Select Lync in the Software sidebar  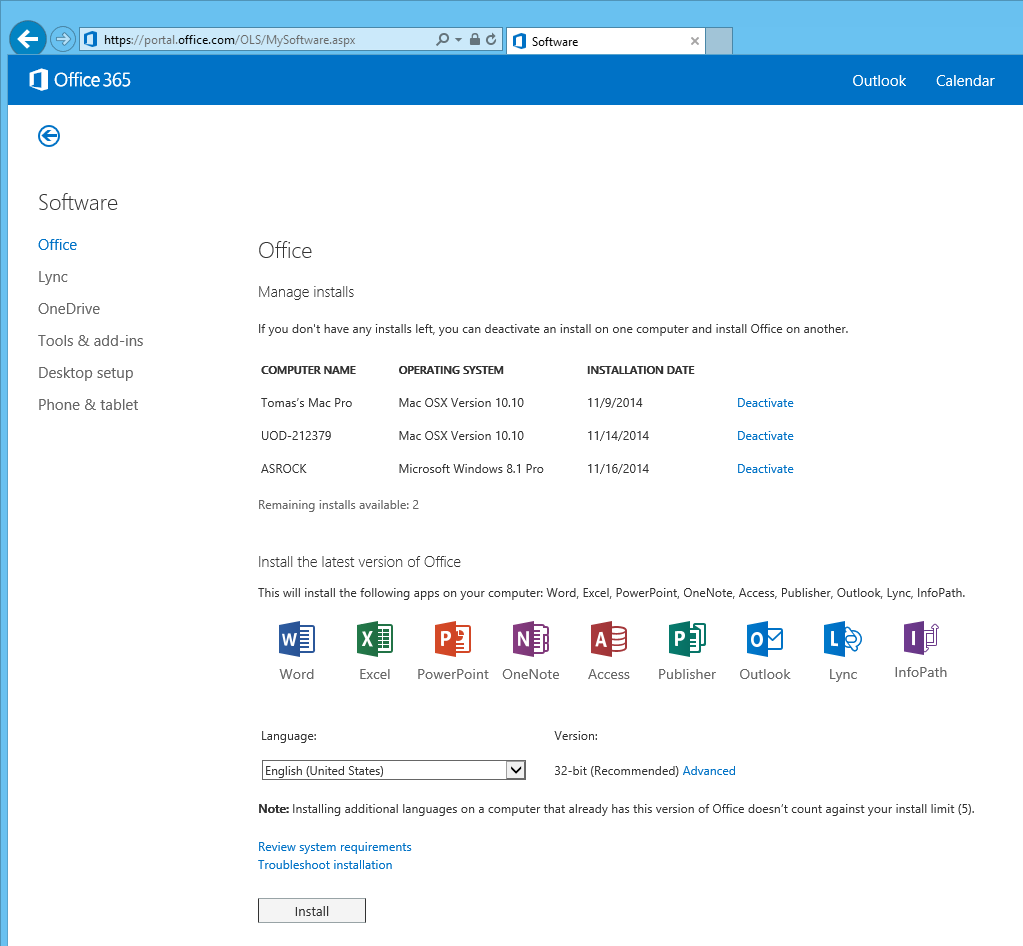(53, 277)
